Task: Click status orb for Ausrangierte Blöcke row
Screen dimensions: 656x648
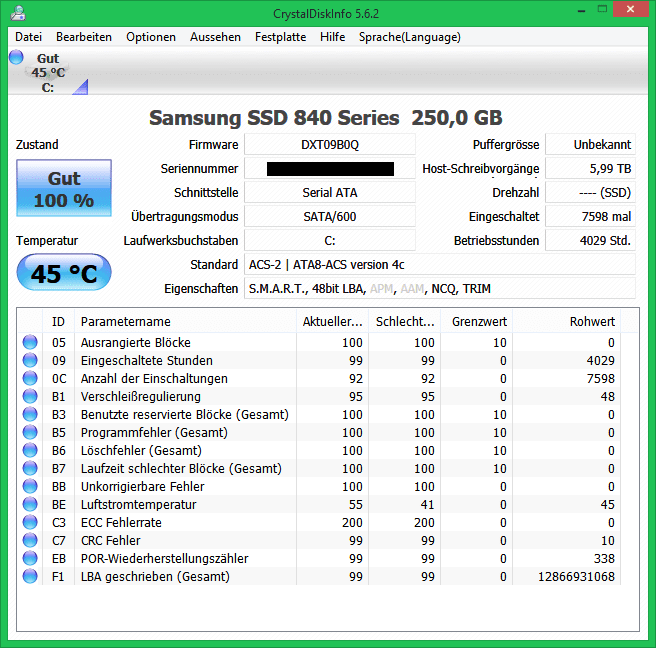Action: (x=30, y=342)
